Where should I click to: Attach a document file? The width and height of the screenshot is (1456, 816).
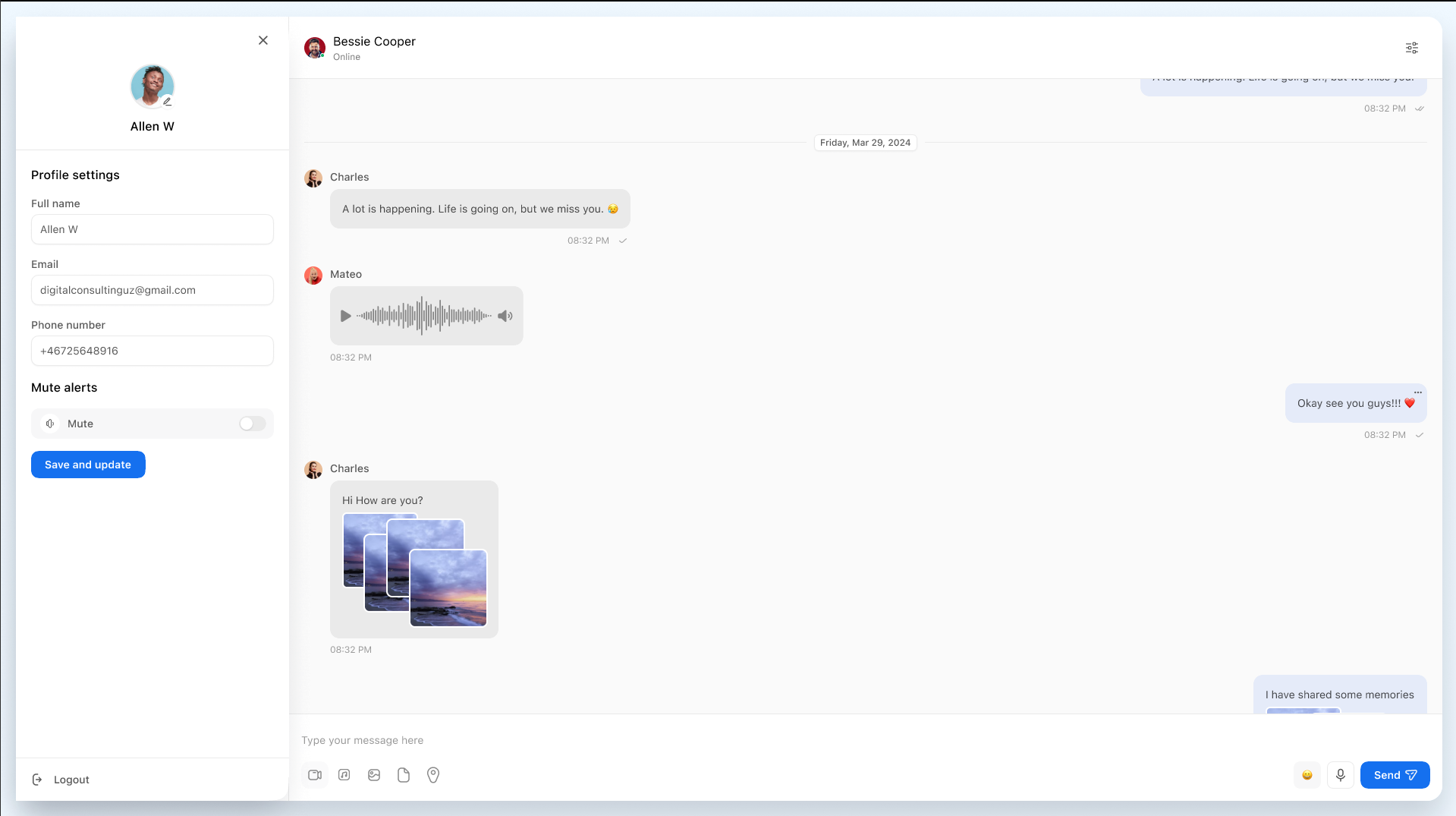tap(404, 775)
